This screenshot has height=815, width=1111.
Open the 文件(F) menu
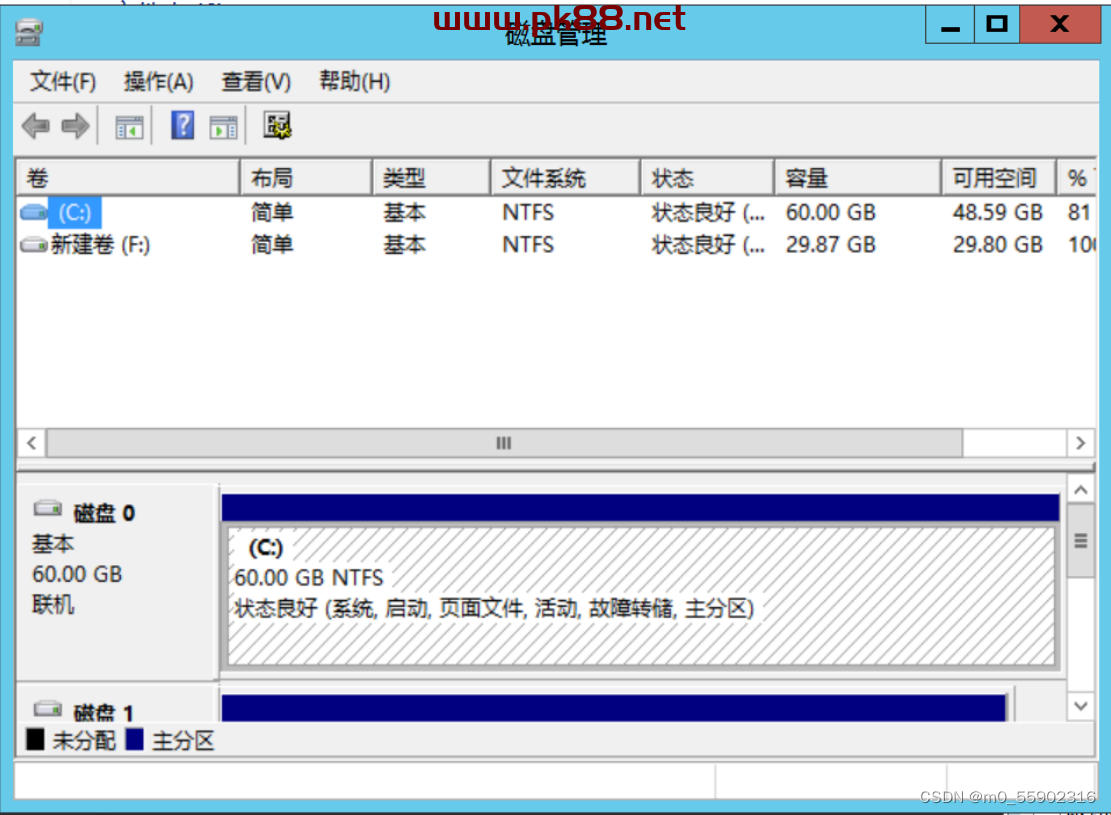63,82
